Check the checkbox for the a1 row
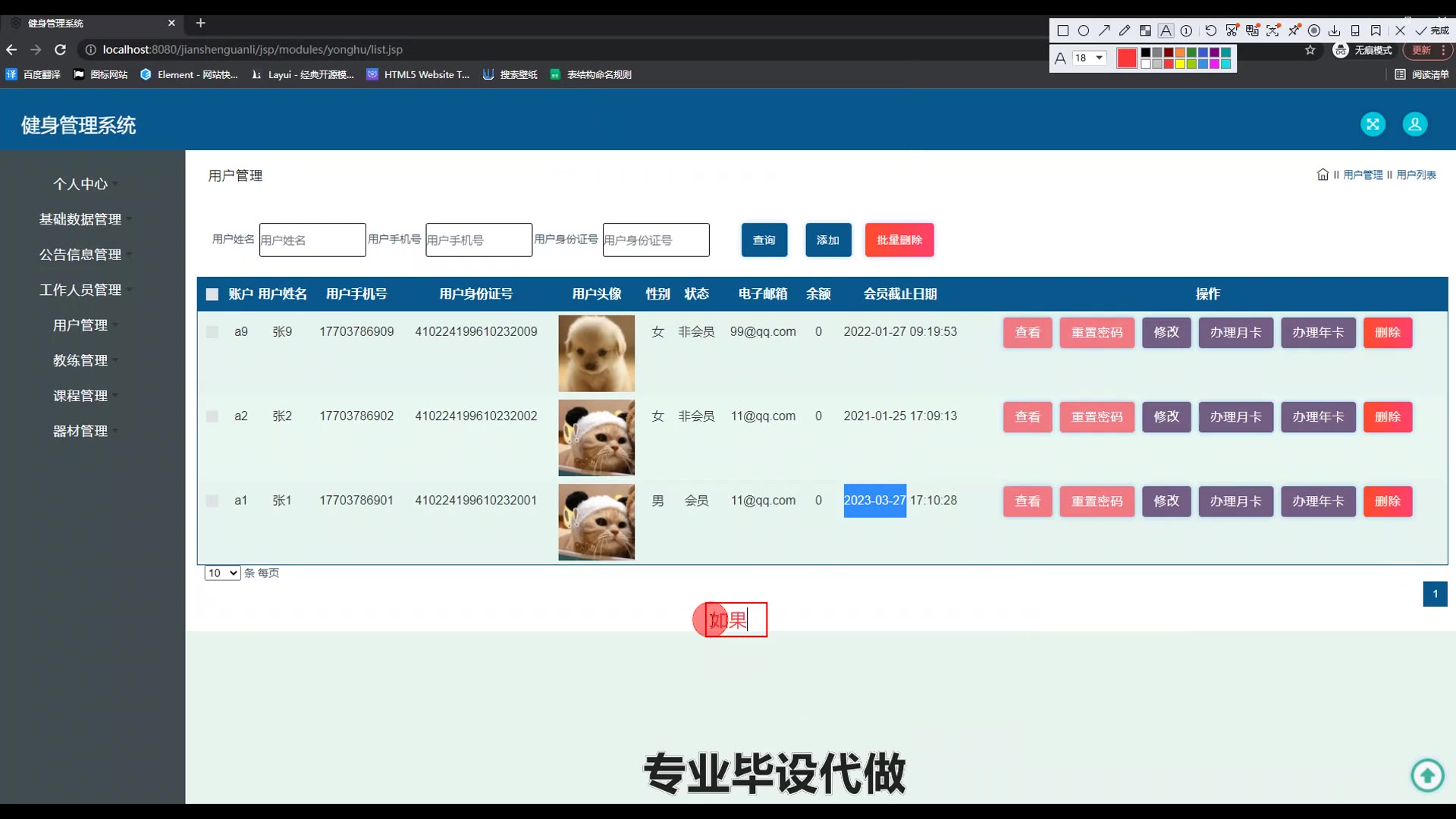The width and height of the screenshot is (1456, 819). [212, 501]
